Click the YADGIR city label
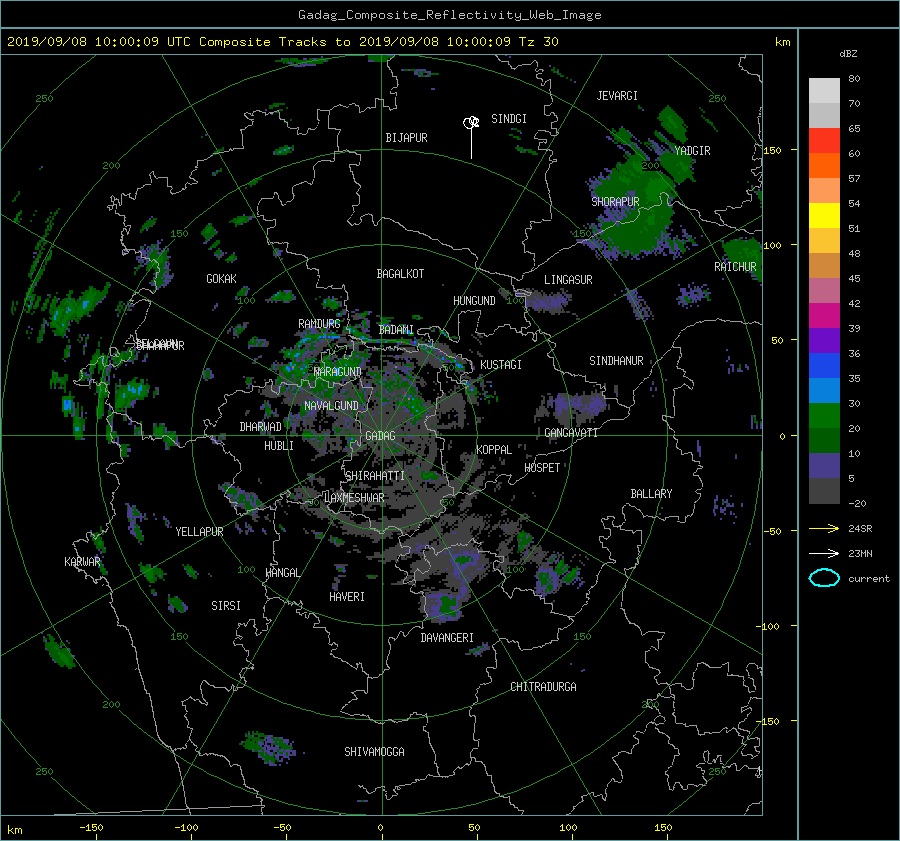The height and width of the screenshot is (841, 900). (692, 151)
